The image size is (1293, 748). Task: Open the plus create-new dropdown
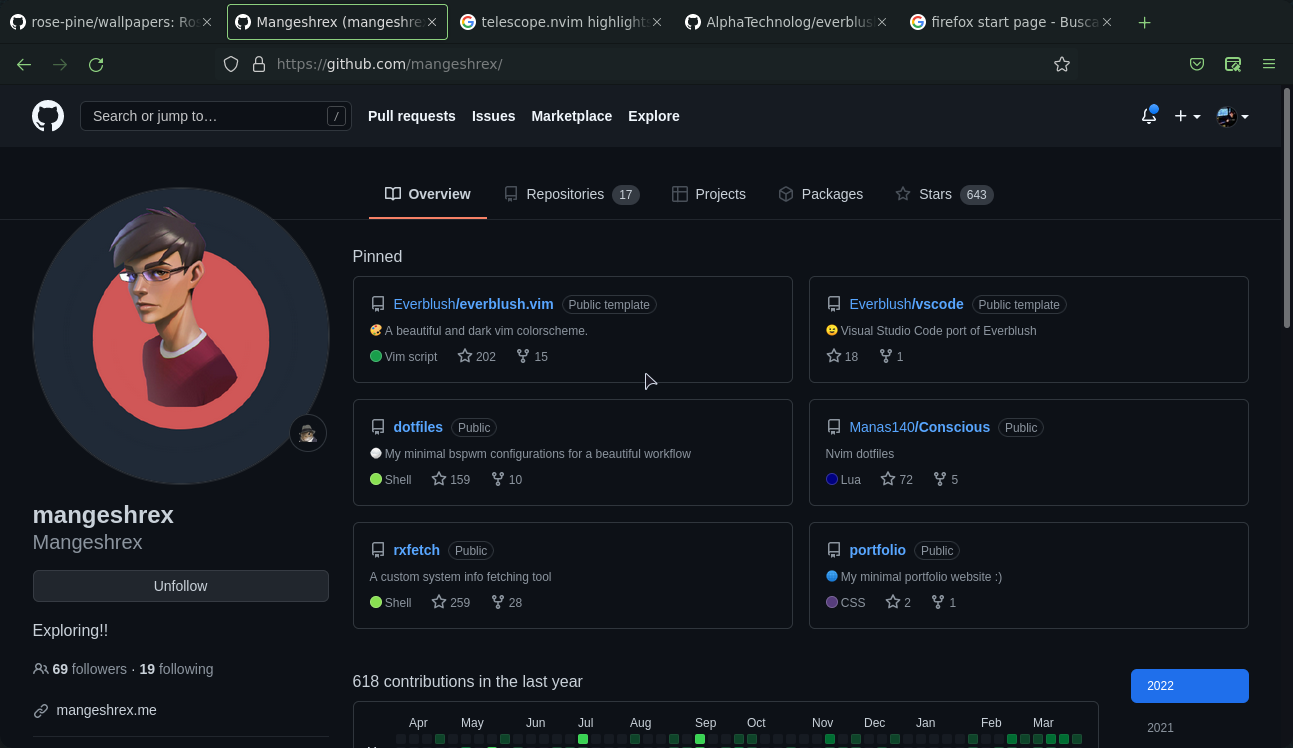click(1187, 116)
